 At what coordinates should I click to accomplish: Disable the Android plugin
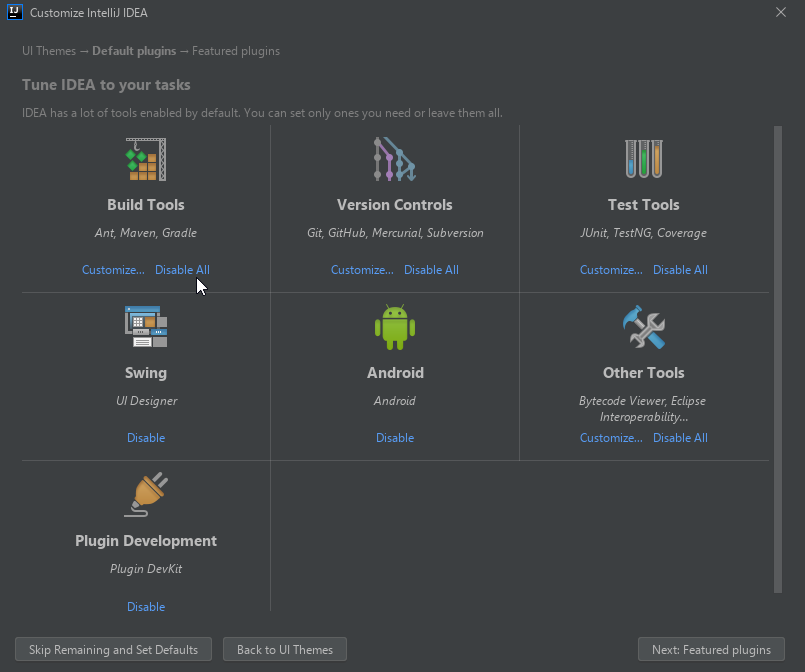pos(394,438)
